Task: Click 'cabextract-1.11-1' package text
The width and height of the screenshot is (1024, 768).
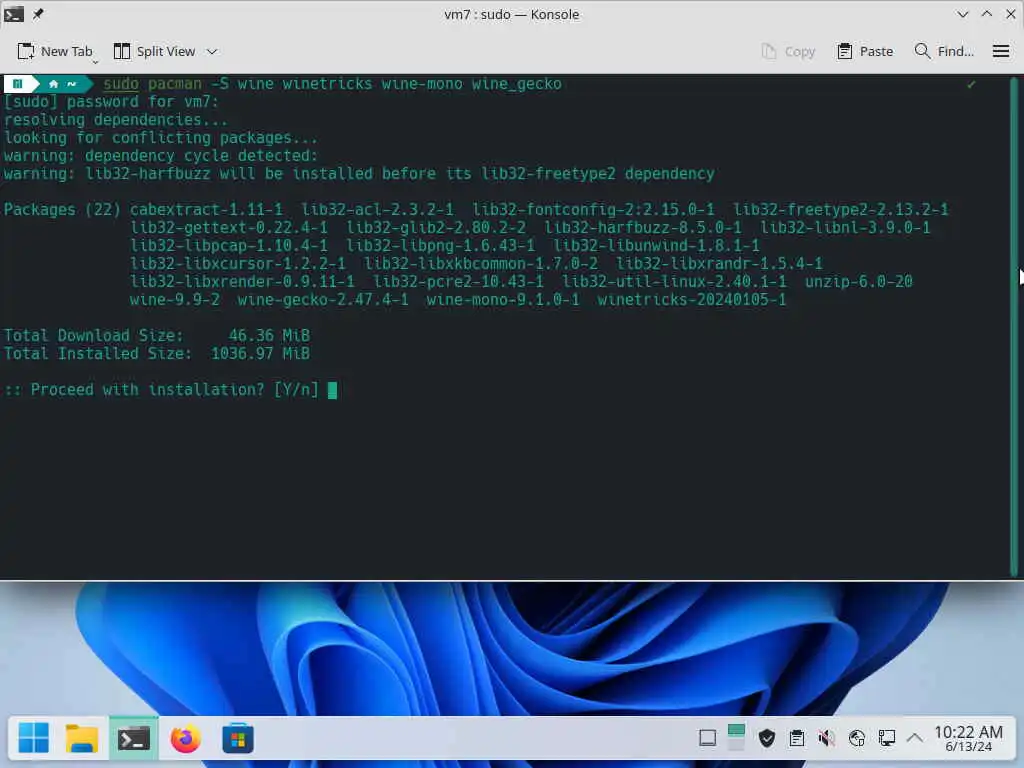Action: [206, 210]
